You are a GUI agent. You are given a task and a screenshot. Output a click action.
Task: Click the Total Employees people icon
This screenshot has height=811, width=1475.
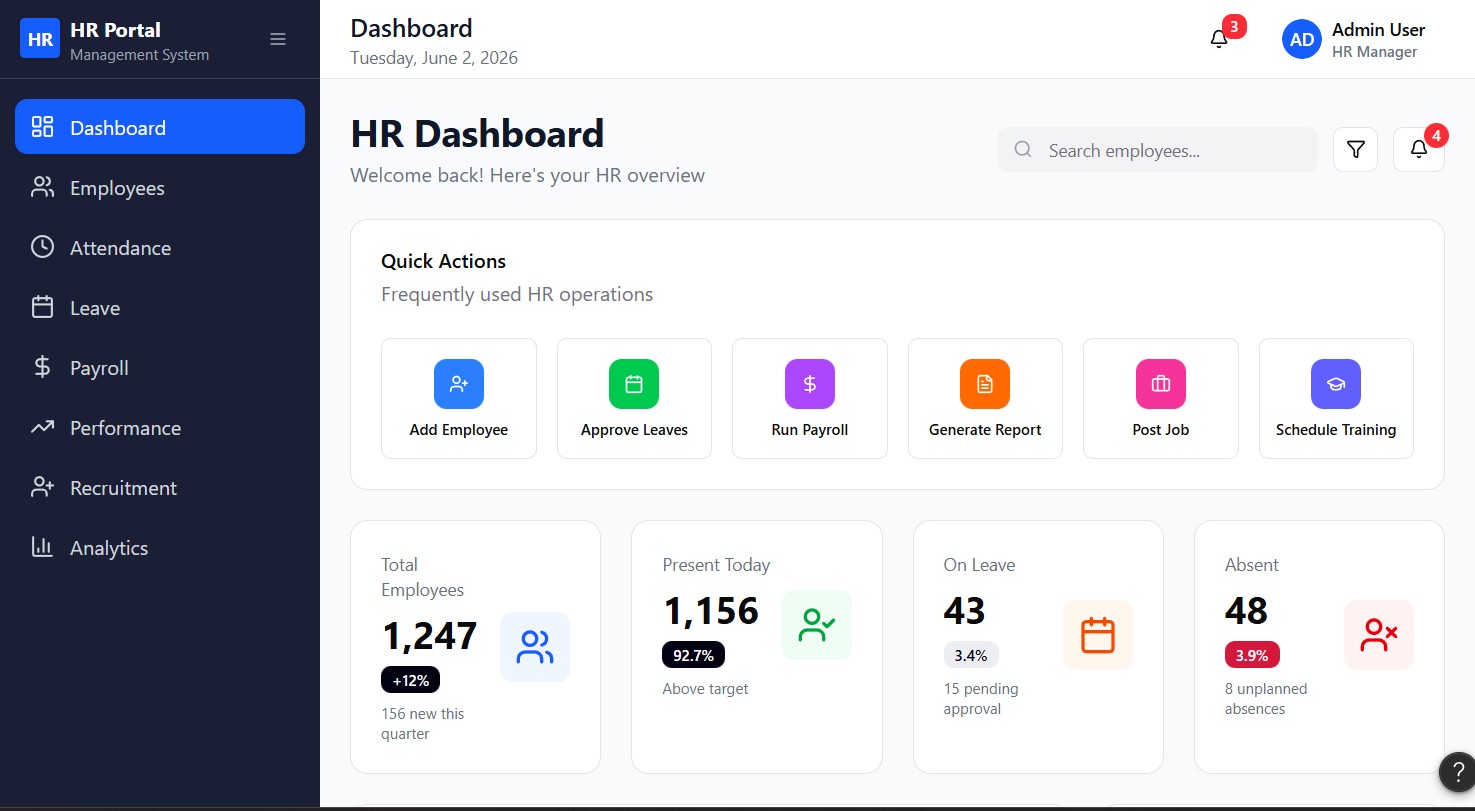[535, 647]
